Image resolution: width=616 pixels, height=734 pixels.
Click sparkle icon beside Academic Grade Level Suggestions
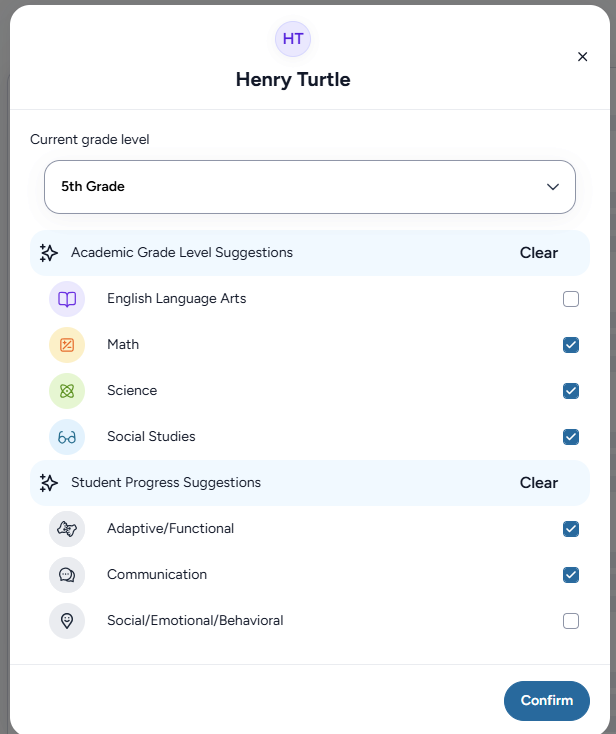coord(49,253)
